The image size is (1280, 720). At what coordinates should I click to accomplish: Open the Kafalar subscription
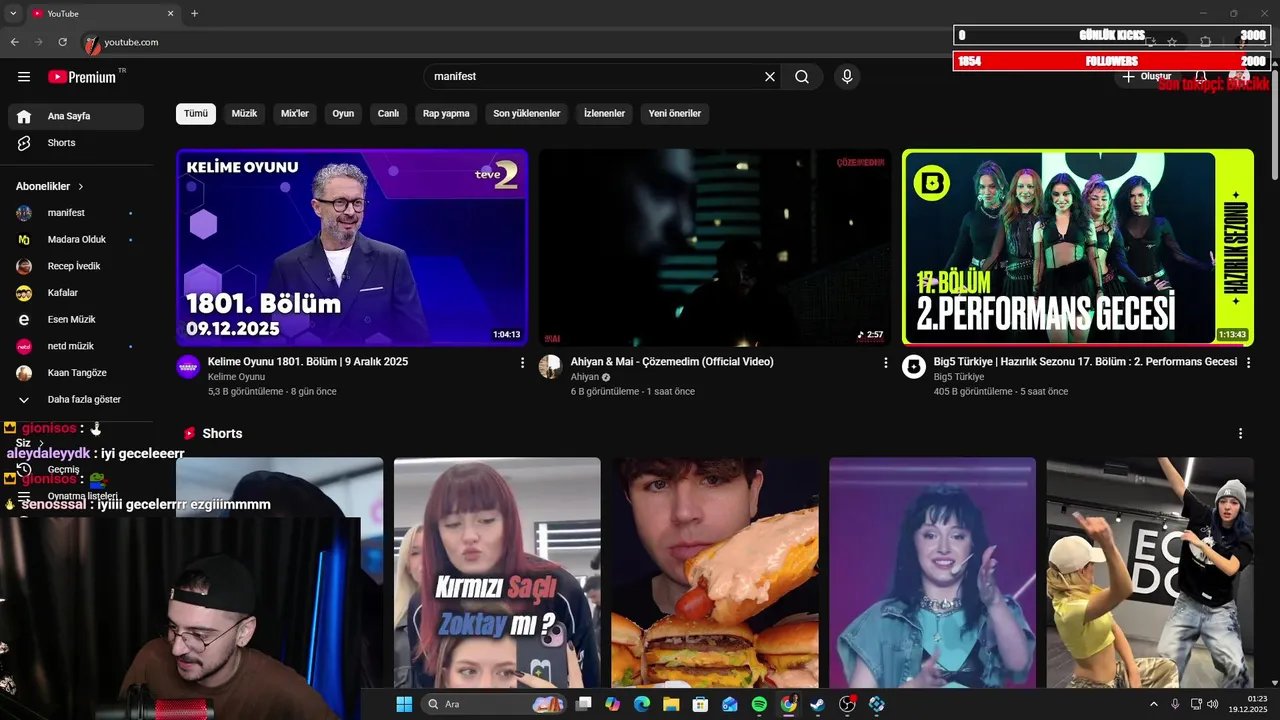click(x=76, y=293)
